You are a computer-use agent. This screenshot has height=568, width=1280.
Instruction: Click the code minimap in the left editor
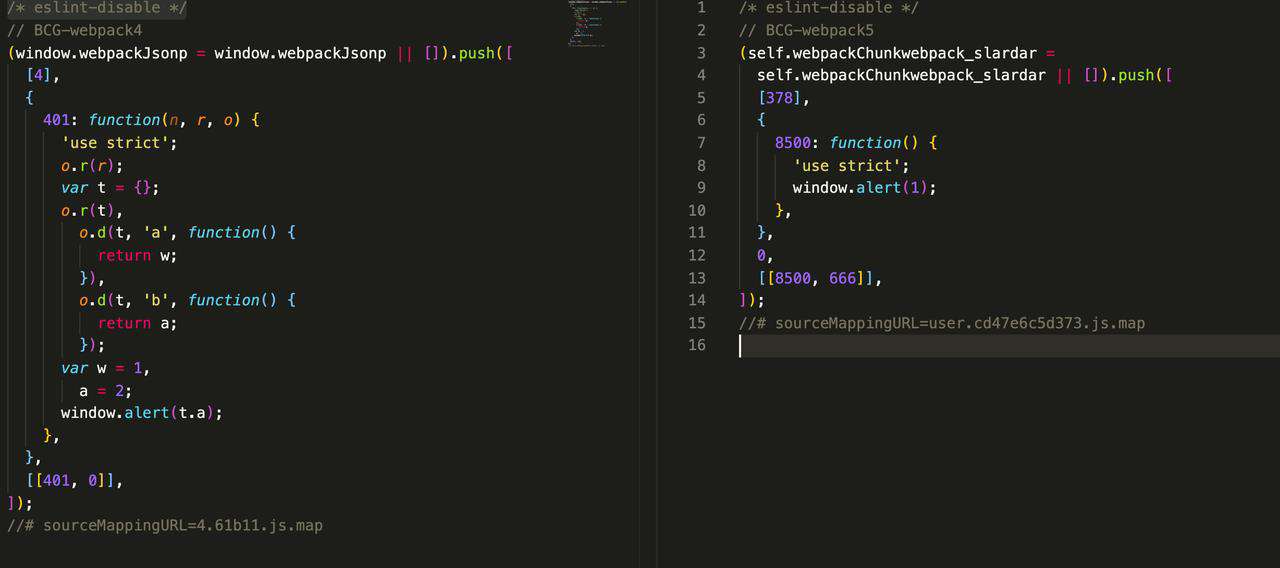click(x=597, y=22)
